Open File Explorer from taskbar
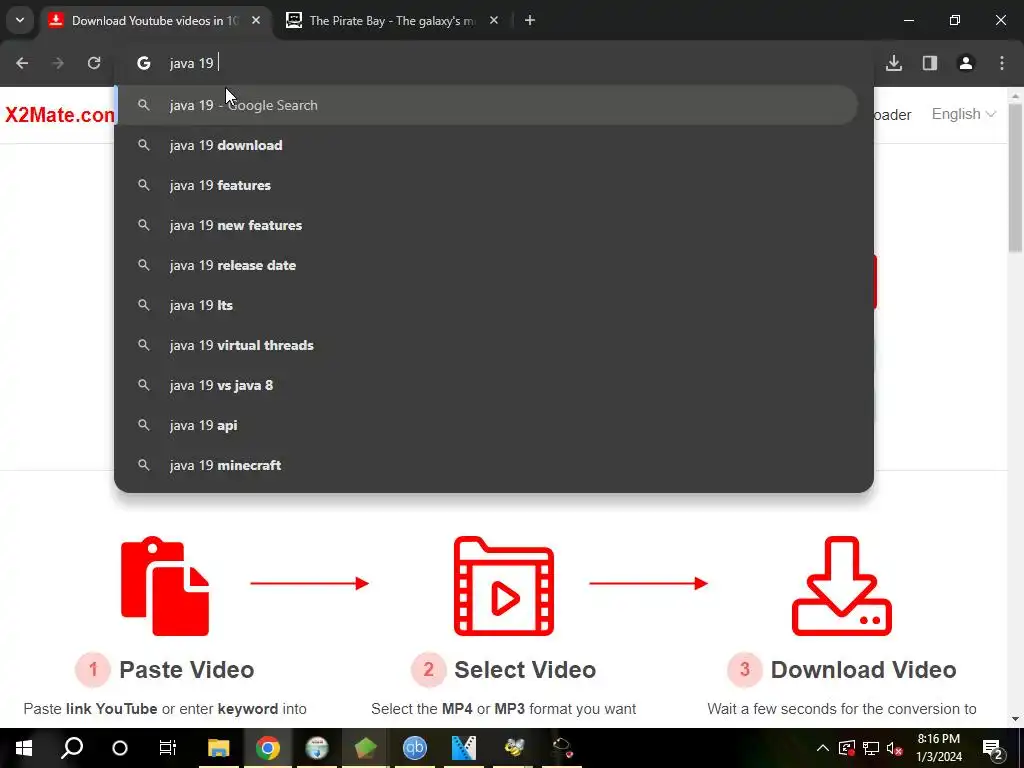Image resolution: width=1024 pixels, height=768 pixels. (219, 748)
